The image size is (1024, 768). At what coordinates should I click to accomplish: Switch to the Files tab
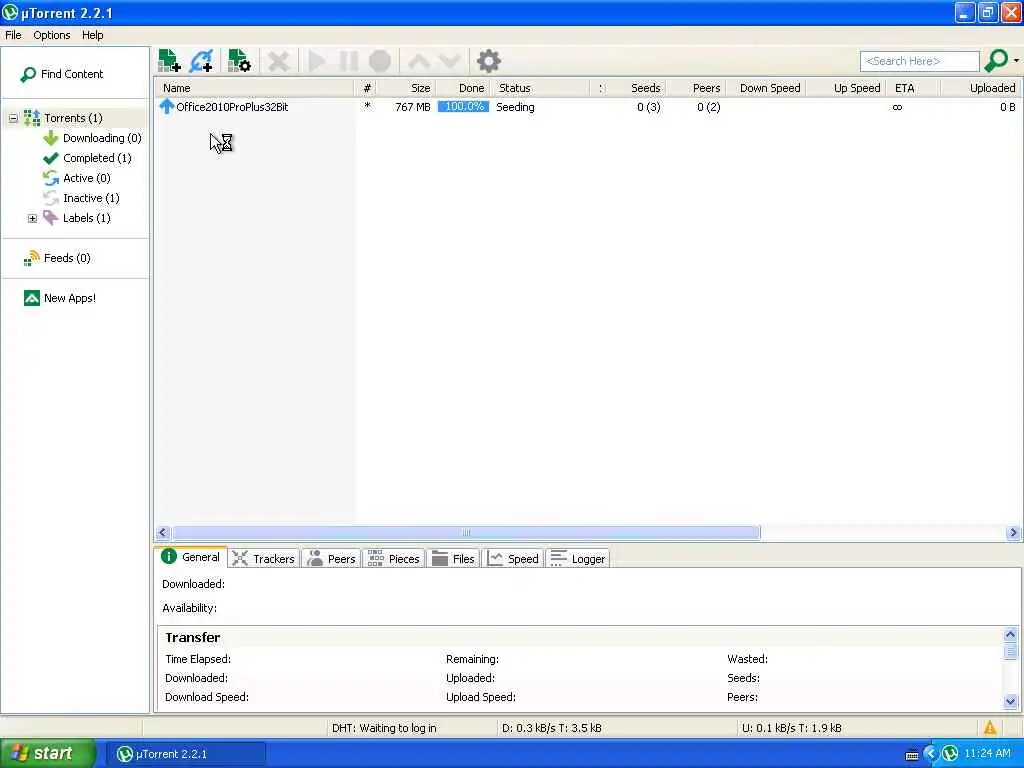click(453, 559)
